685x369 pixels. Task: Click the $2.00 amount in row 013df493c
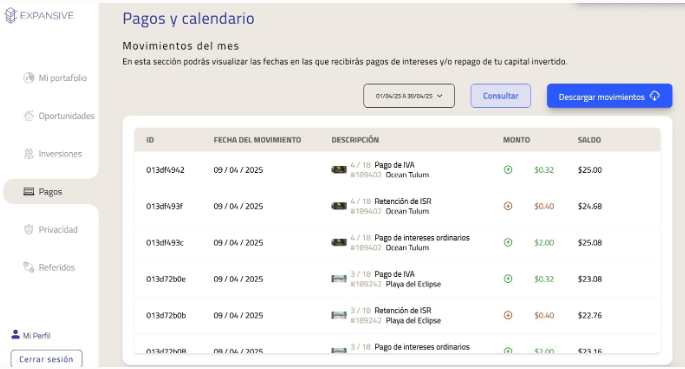tap(544, 243)
